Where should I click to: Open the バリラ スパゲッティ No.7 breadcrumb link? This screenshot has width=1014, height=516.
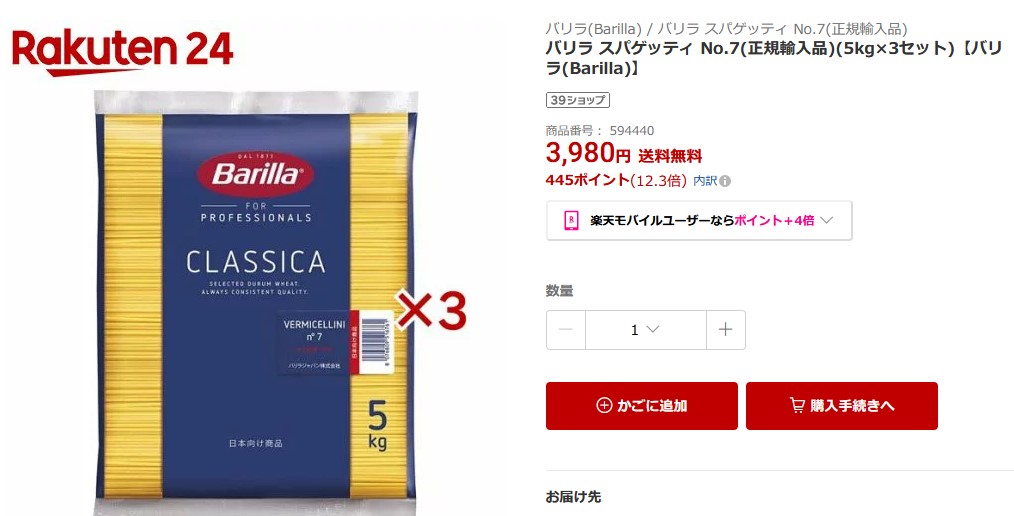click(x=782, y=28)
